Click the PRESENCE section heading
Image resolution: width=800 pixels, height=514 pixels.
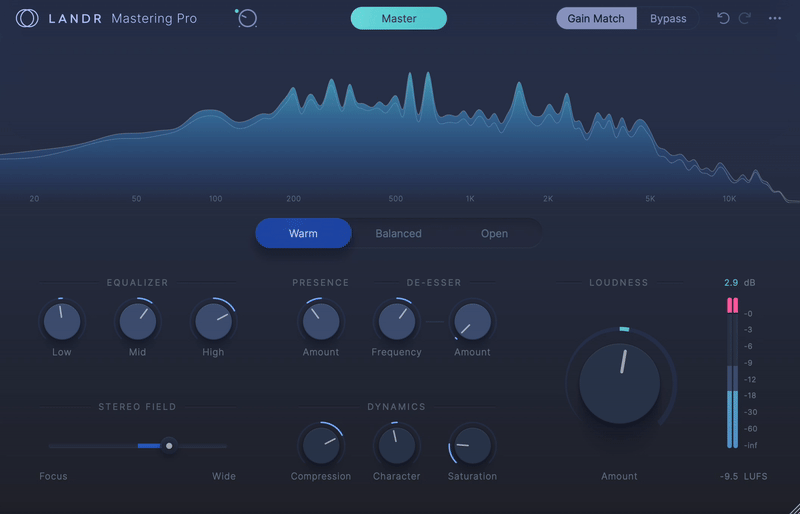[320, 282]
